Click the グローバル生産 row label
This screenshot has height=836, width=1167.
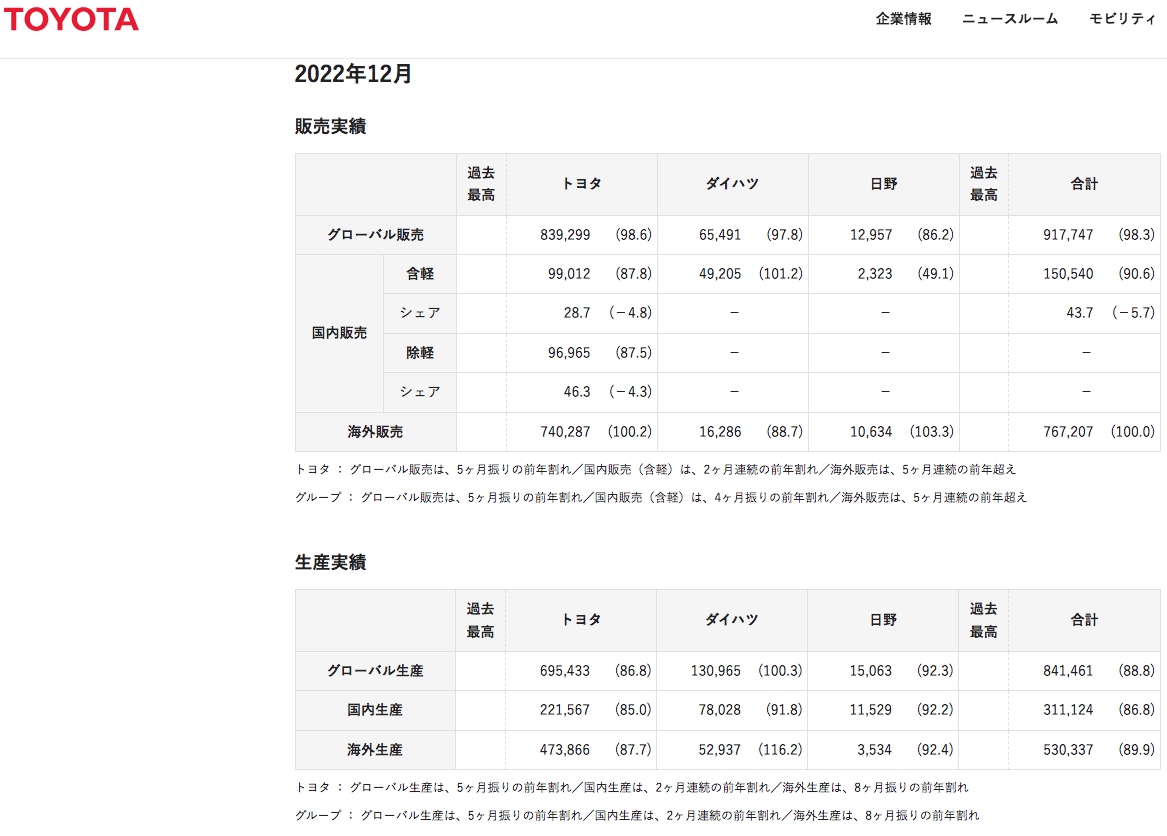click(375, 671)
